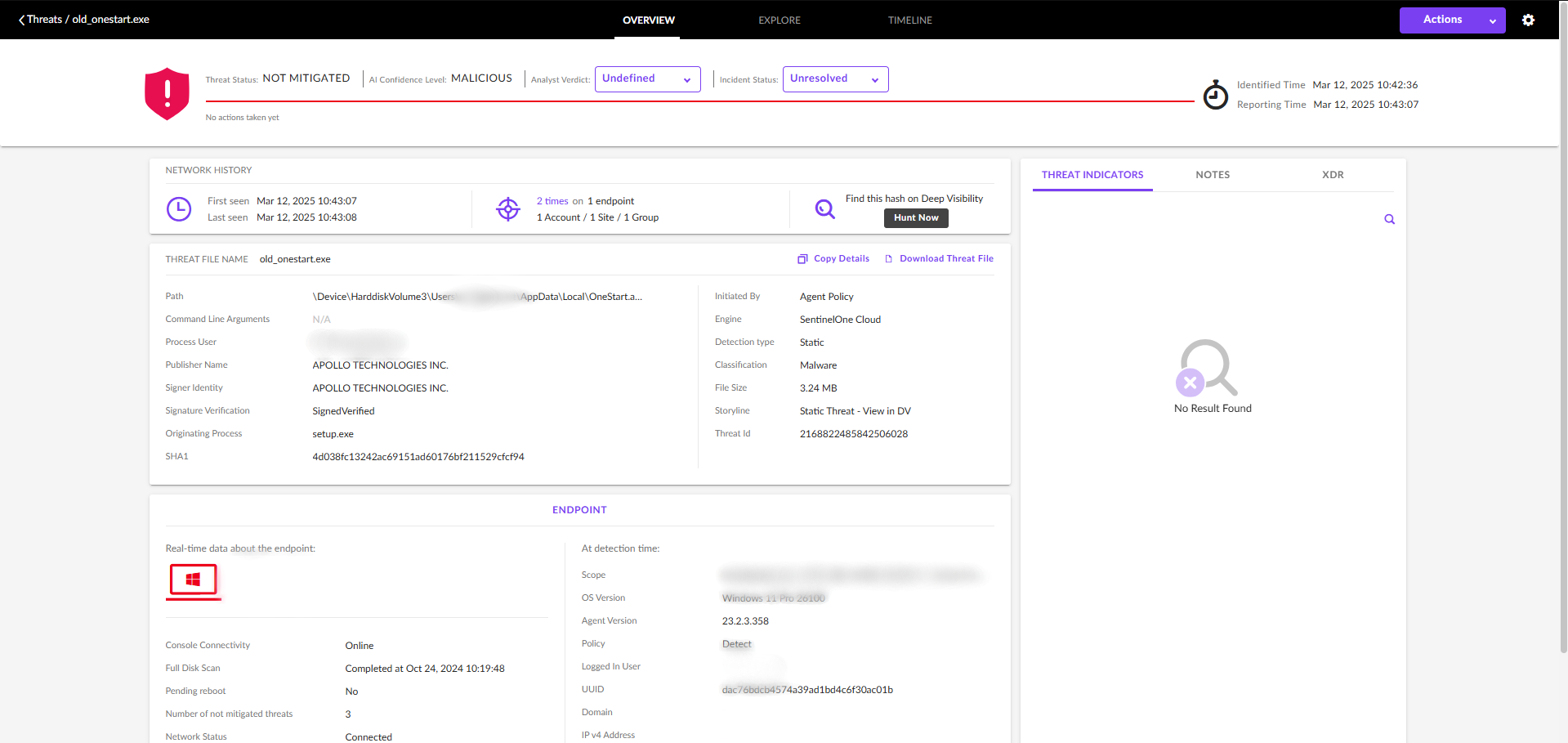Select the Notes tab
This screenshot has width=1568, height=743.
coord(1212,175)
